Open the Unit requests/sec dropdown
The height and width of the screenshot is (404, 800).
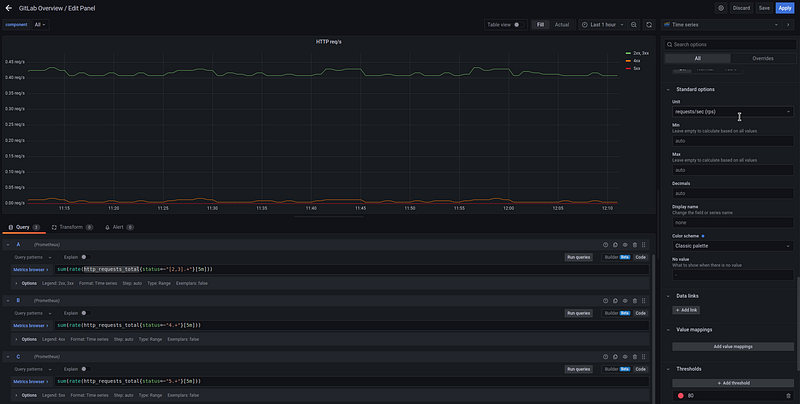pyautogui.click(x=733, y=112)
